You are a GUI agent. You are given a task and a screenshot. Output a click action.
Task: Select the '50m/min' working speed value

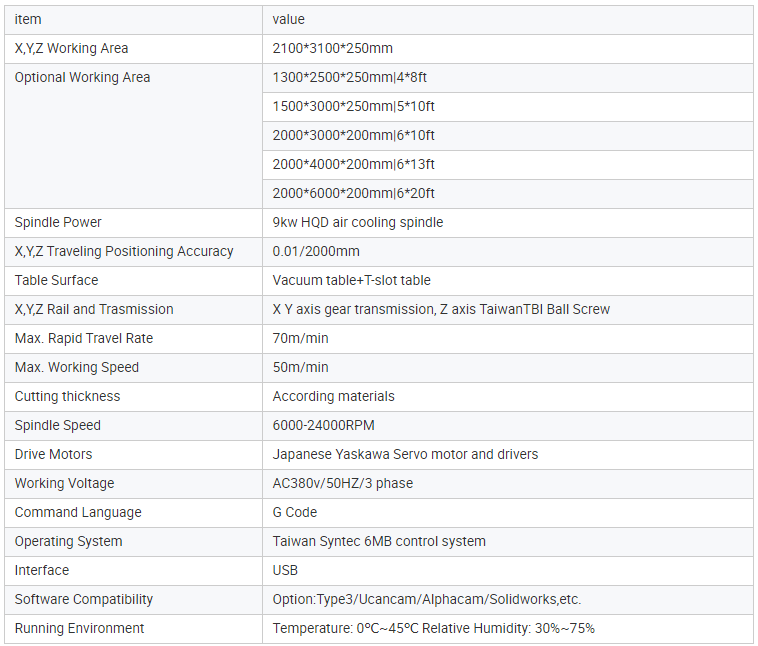coord(300,367)
